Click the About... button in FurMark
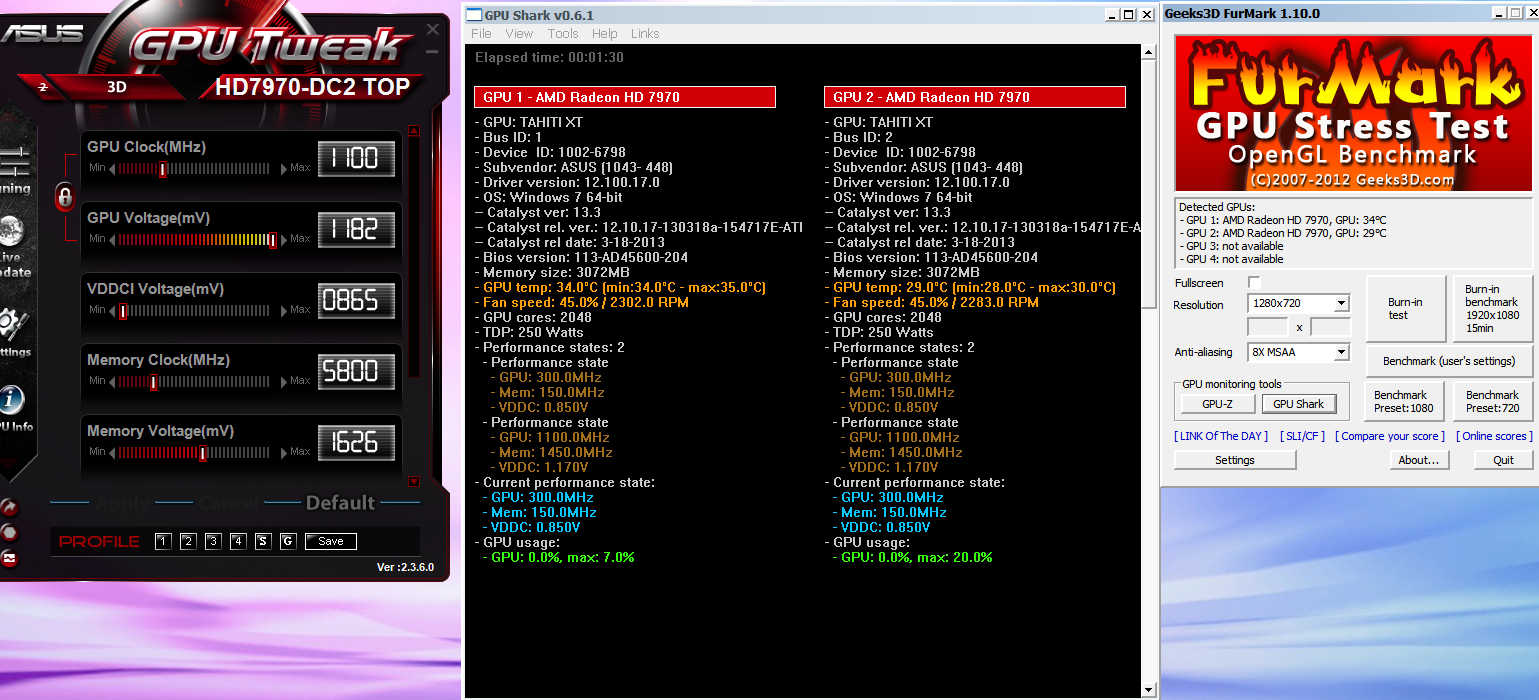This screenshot has width=1539, height=700. 1418,460
